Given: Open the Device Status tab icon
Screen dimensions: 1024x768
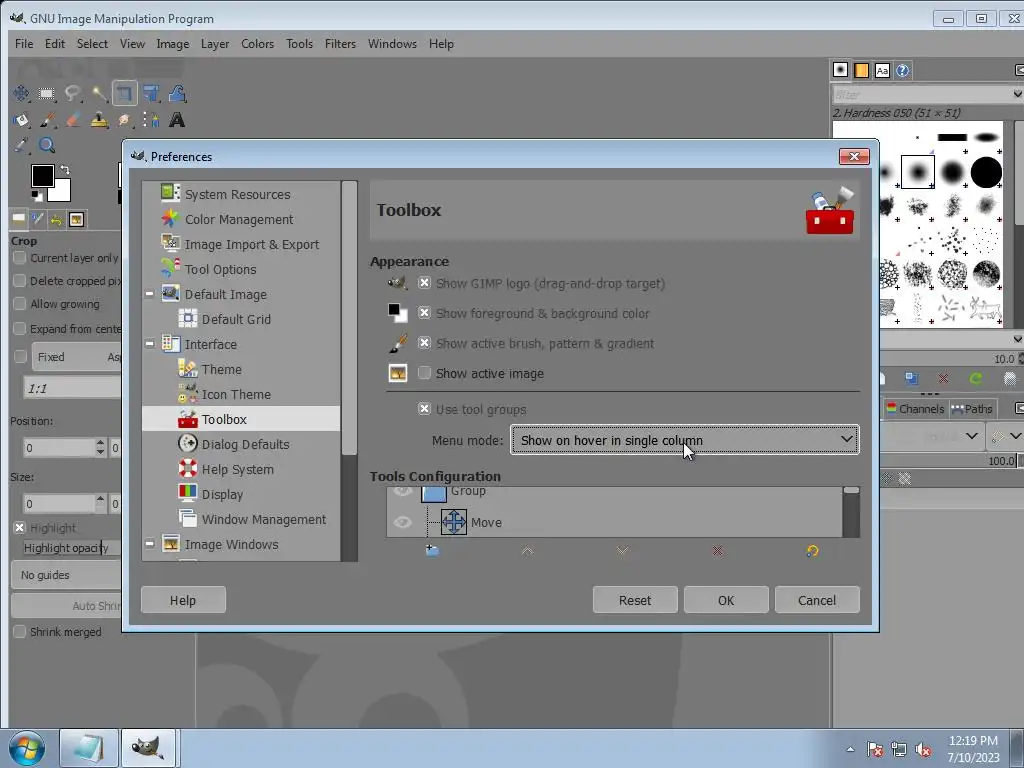Looking at the screenshot, I should click(x=38, y=219).
